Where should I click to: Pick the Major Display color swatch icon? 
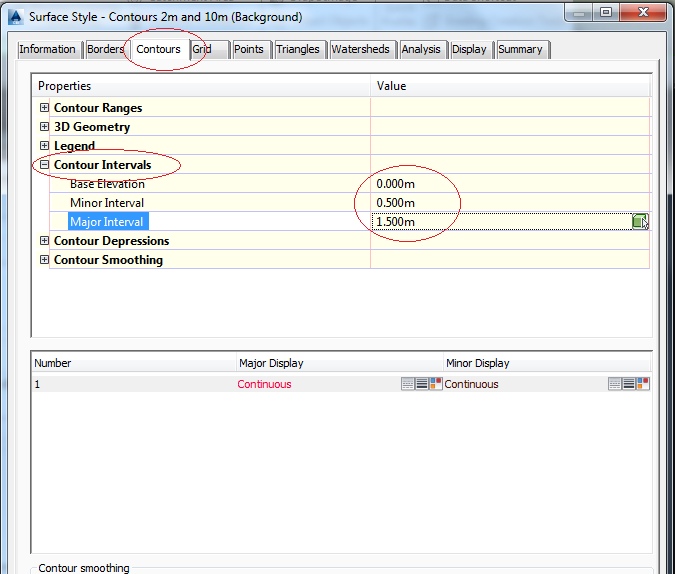[x=436, y=384]
